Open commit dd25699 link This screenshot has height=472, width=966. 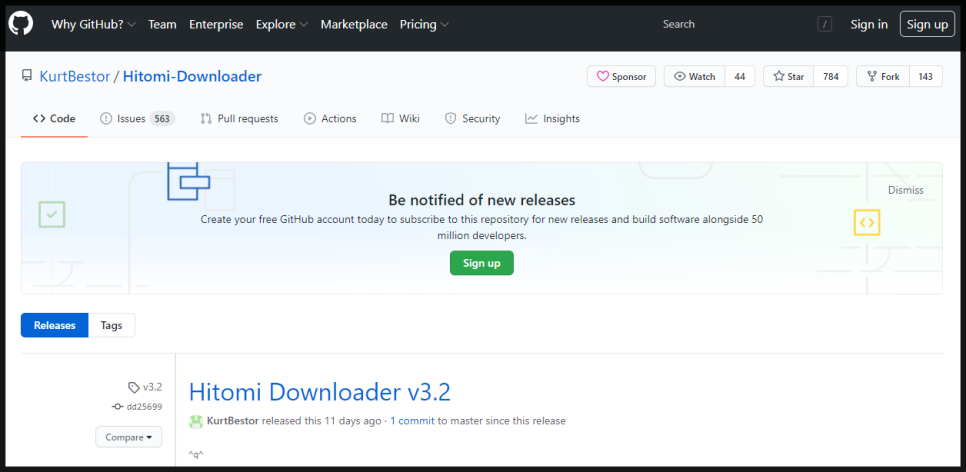point(144,407)
